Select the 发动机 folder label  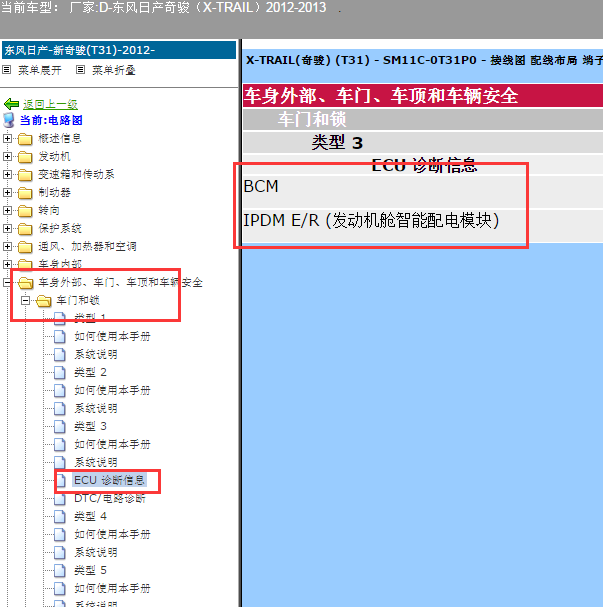coord(54,157)
